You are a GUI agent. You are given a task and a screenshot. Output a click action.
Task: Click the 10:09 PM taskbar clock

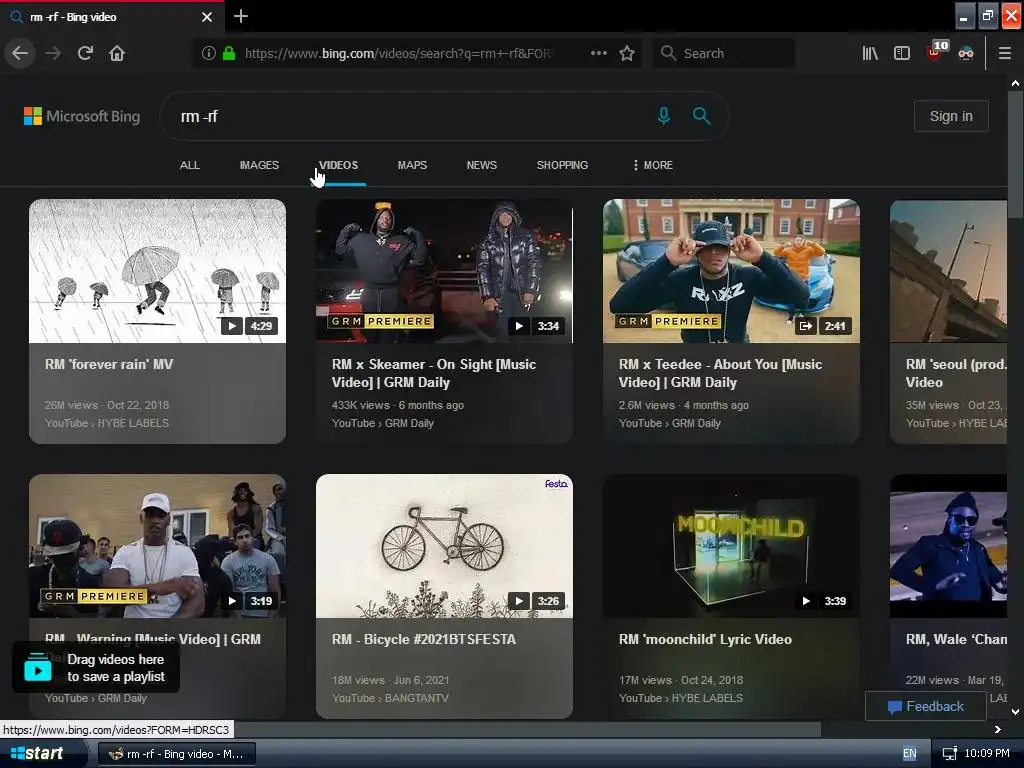(x=987, y=754)
